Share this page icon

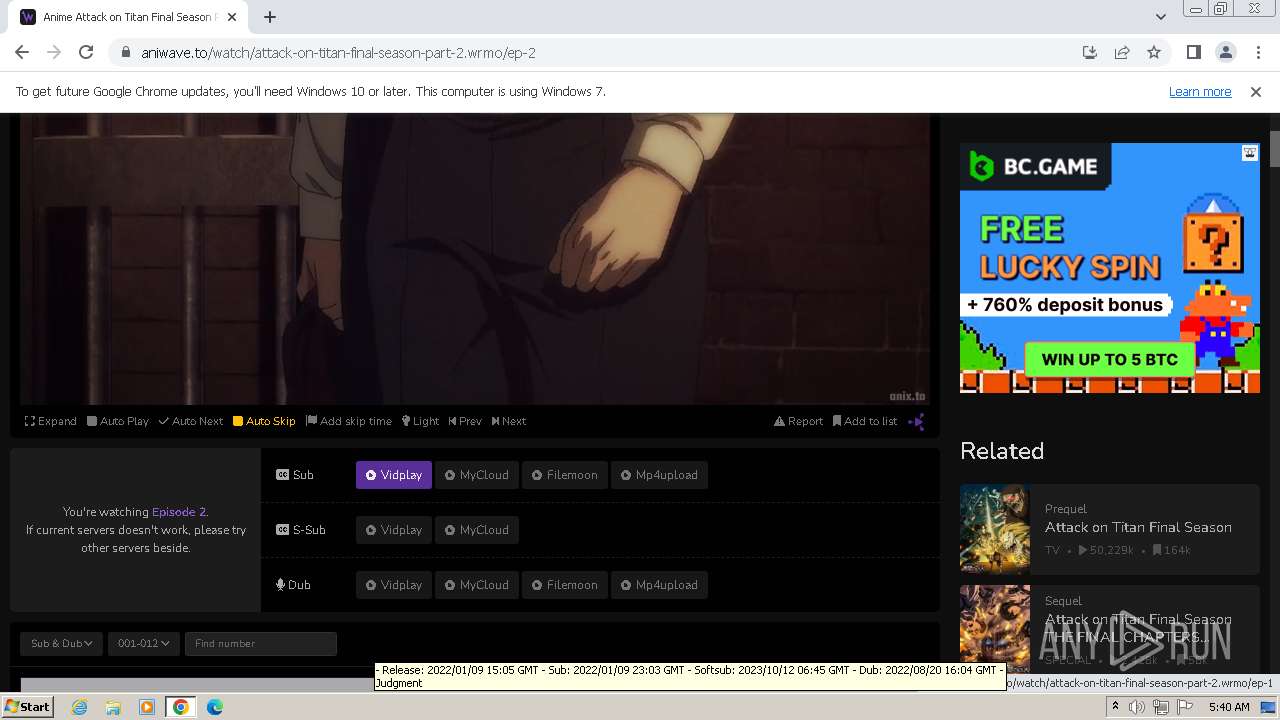pyautogui.click(x=1122, y=53)
